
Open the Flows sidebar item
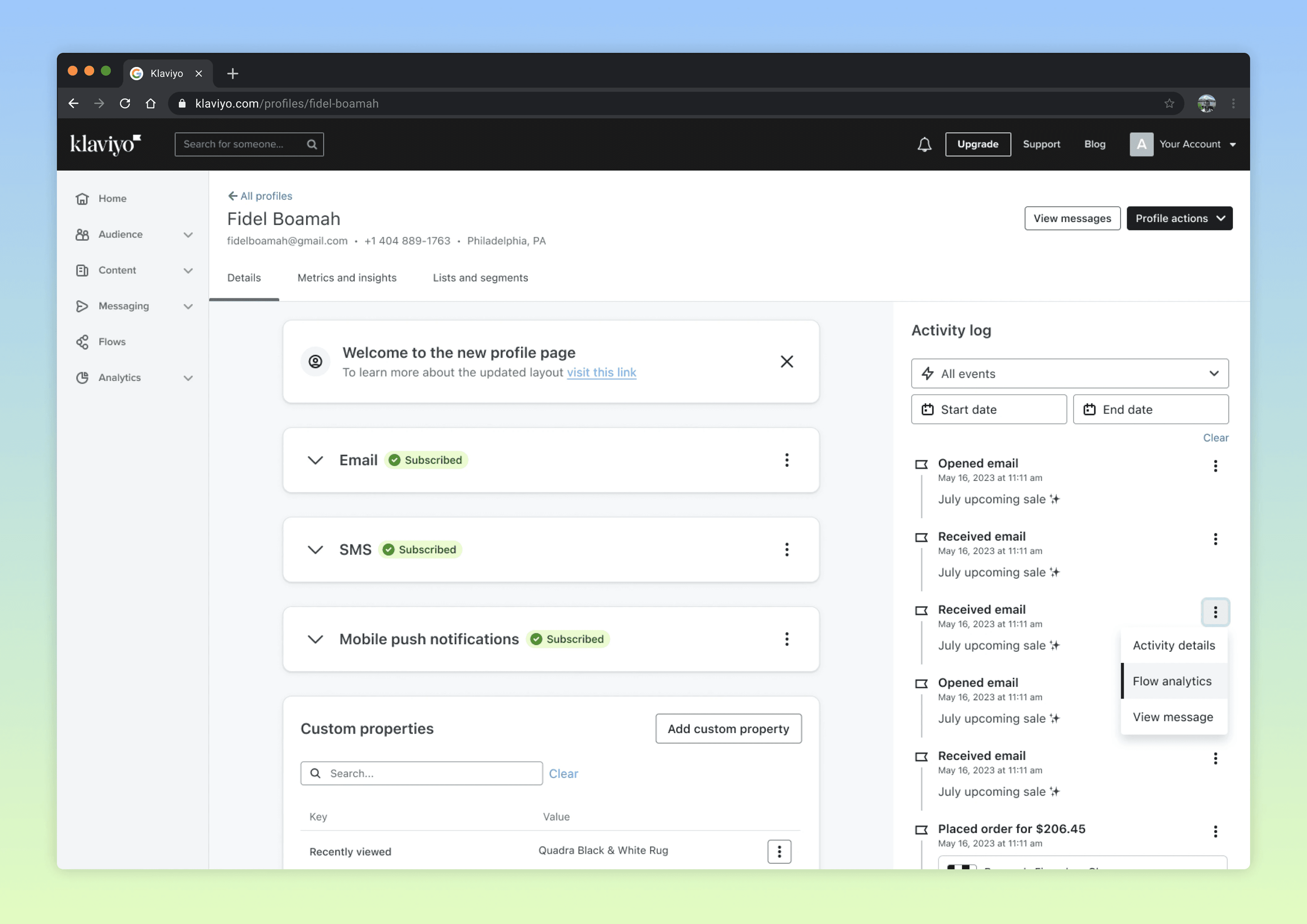tap(112, 342)
